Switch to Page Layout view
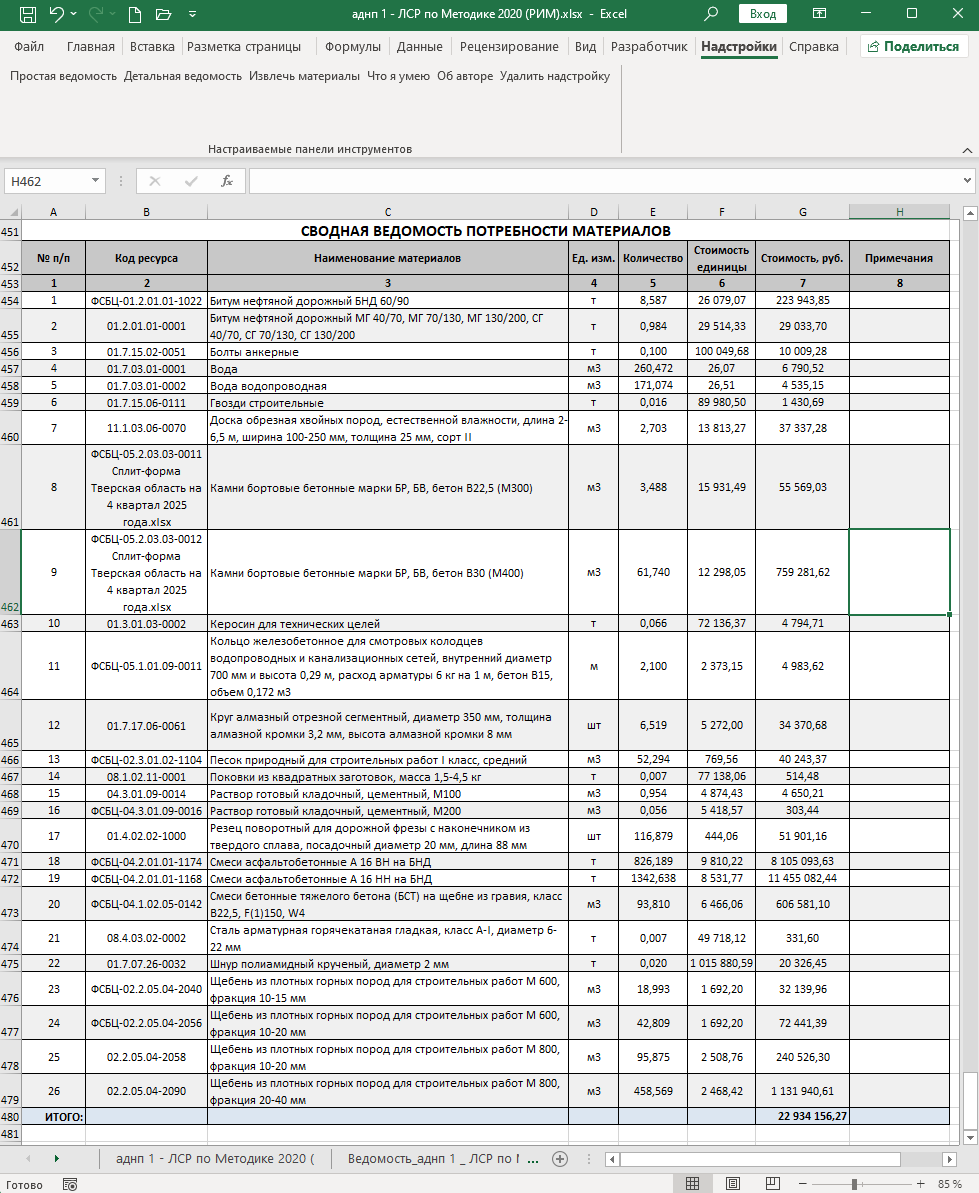 click(x=735, y=1184)
